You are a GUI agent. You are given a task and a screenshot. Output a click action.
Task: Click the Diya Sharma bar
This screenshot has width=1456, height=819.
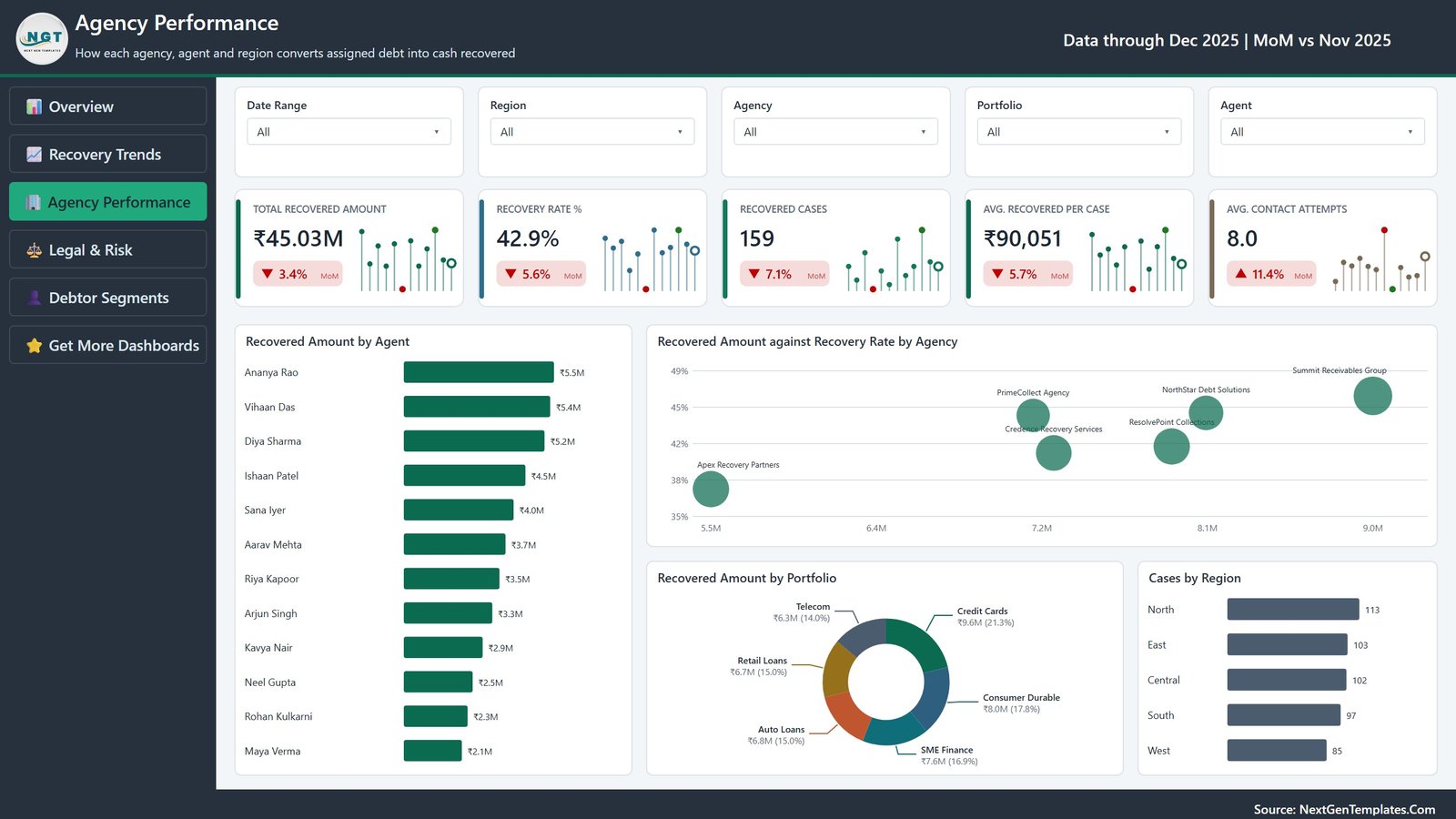[x=474, y=441]
